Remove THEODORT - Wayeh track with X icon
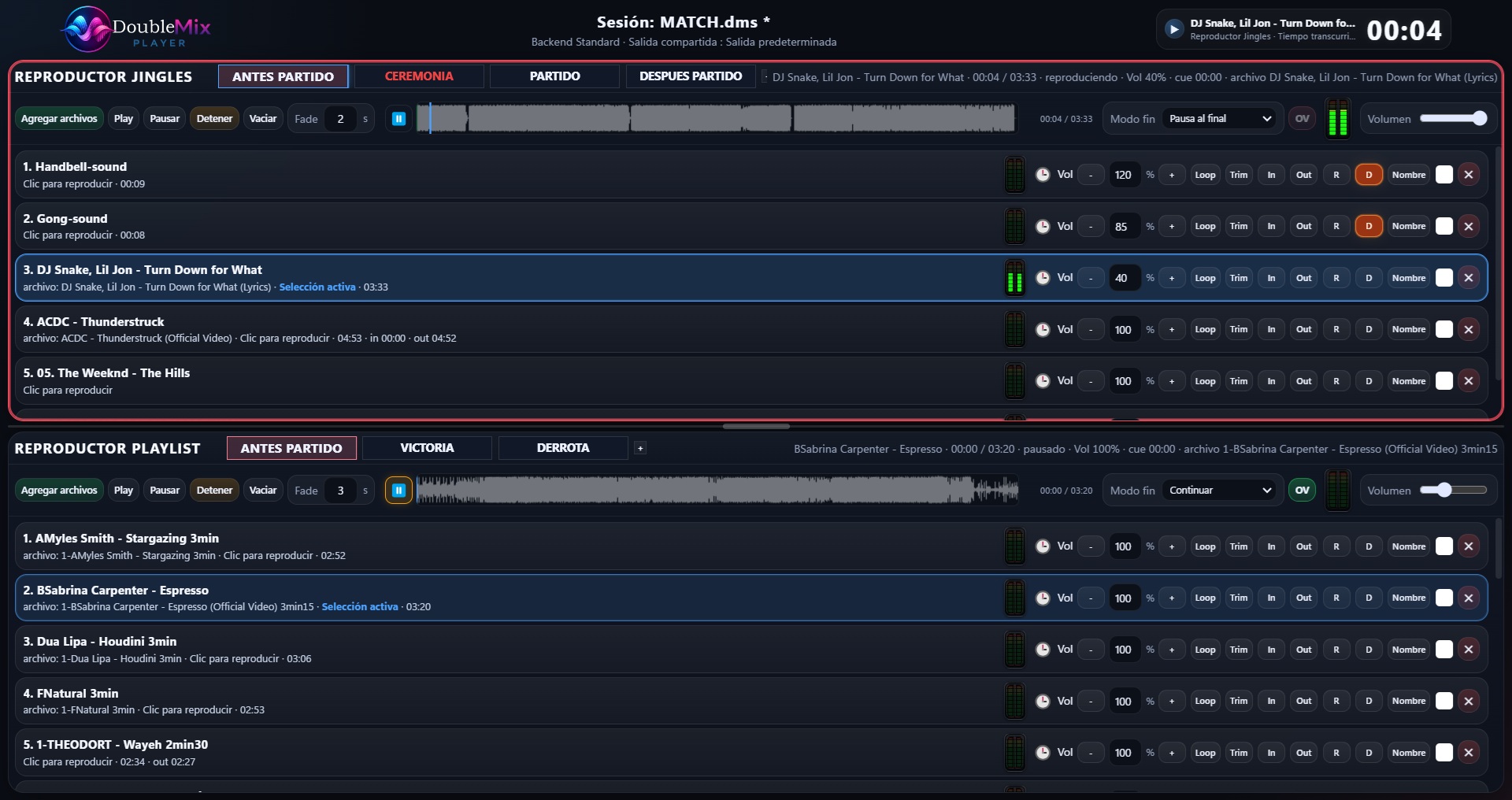This screenshot has width=1512, height=800. pos(1469,753)
